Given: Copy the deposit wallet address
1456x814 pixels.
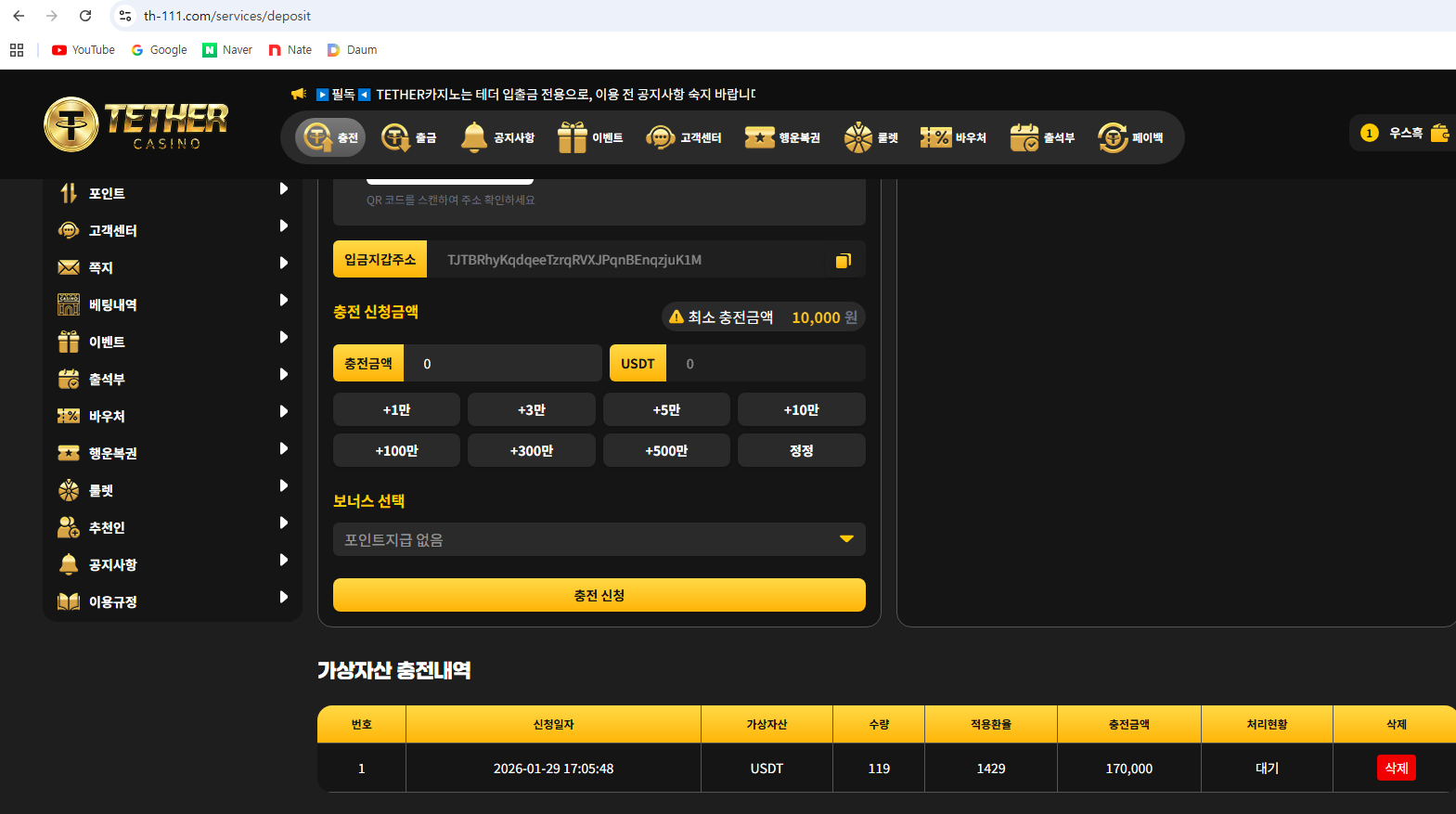Looking at the screenshot, I should tap(843, 261).
